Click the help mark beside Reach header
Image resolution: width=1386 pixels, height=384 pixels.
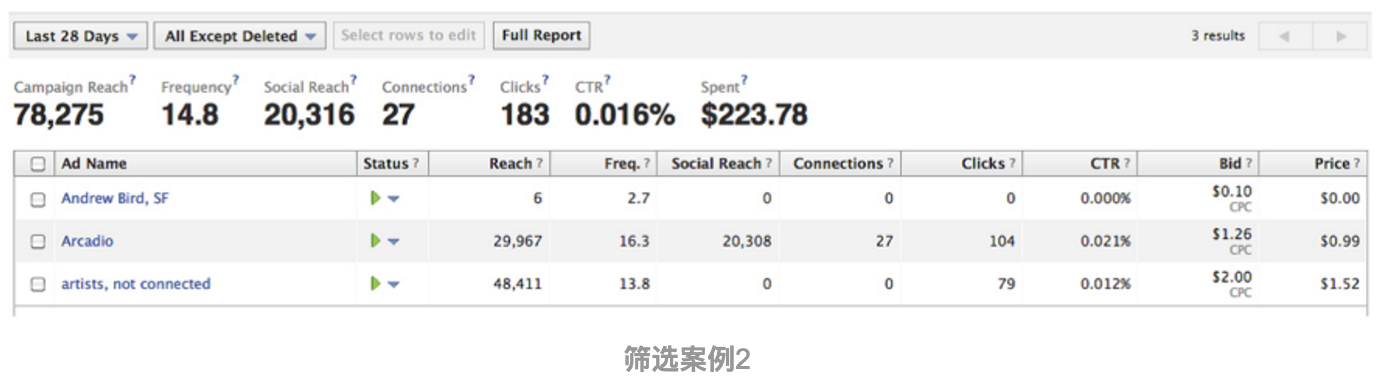pos(539,164)
